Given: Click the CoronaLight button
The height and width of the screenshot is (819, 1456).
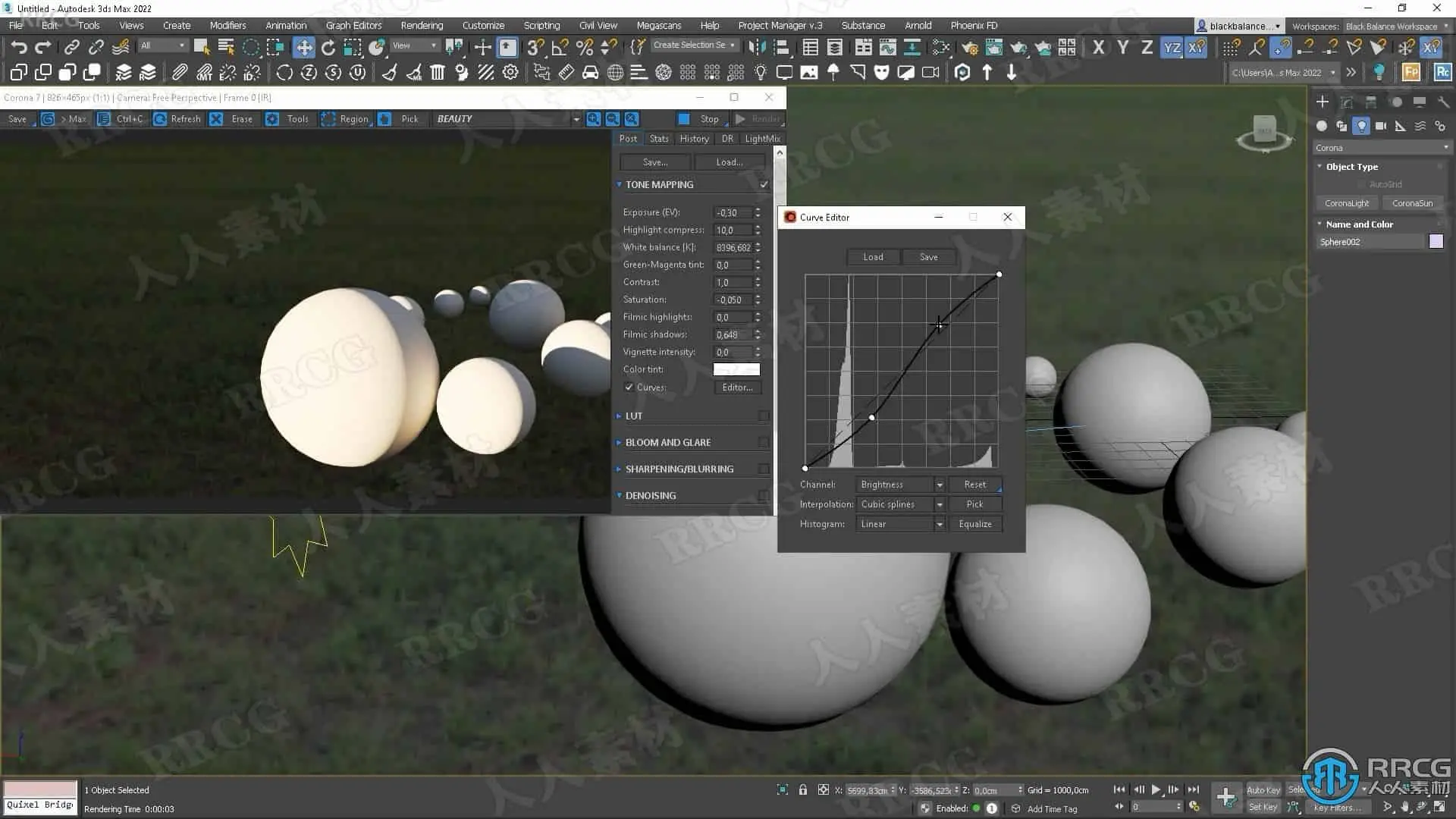Looking at the screenshot, I should click(1347, 202).
